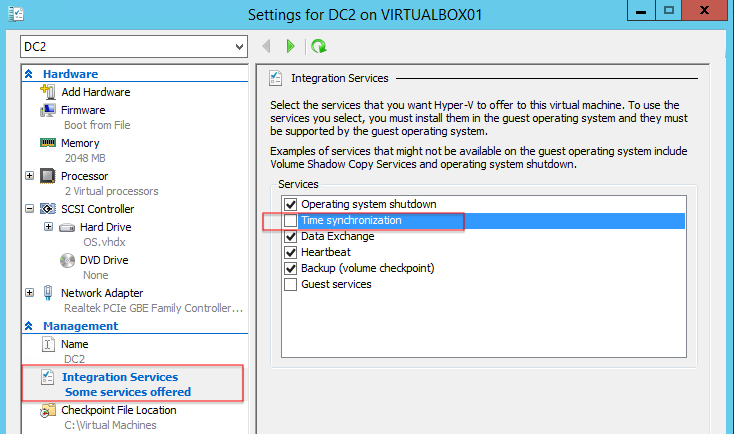735x434 pixels.
Task: Click the Hard Drive icon
Action: point(67,228)
